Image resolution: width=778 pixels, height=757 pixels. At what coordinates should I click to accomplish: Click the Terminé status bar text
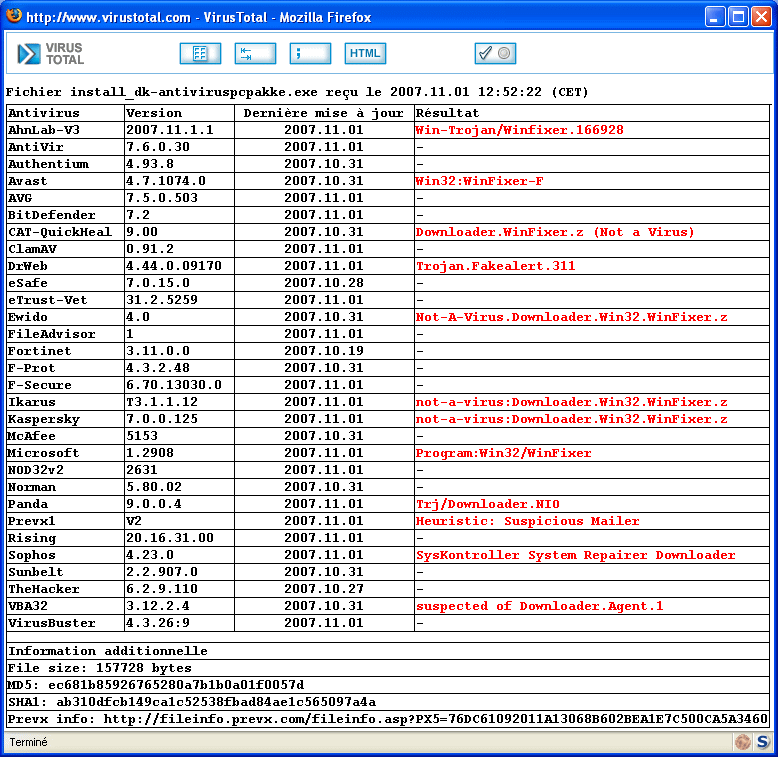[28, 742]
